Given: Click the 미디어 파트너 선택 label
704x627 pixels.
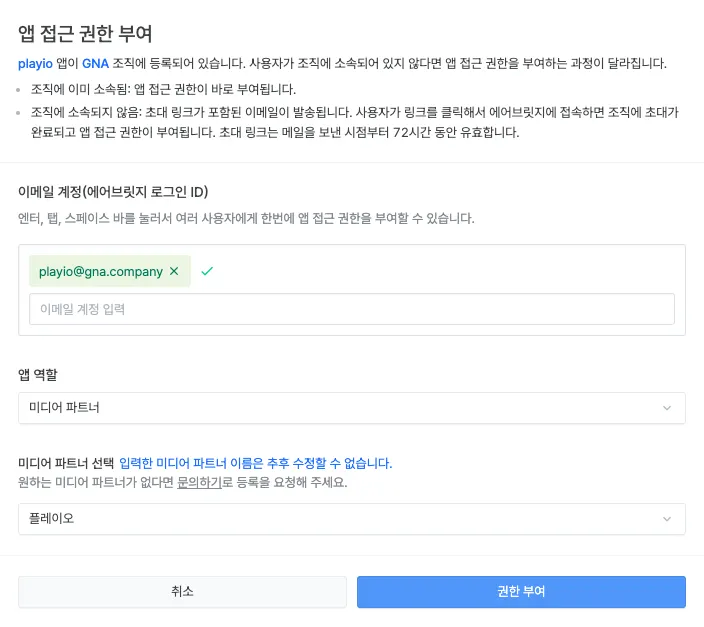Looking at the screenshot, I should [65, 463].
